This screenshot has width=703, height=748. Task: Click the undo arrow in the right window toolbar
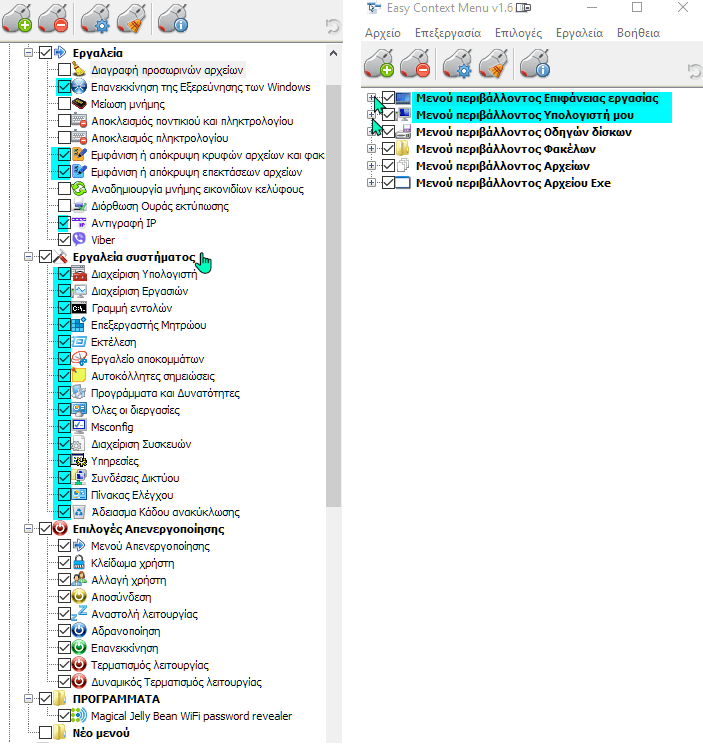tap(695, 72)
